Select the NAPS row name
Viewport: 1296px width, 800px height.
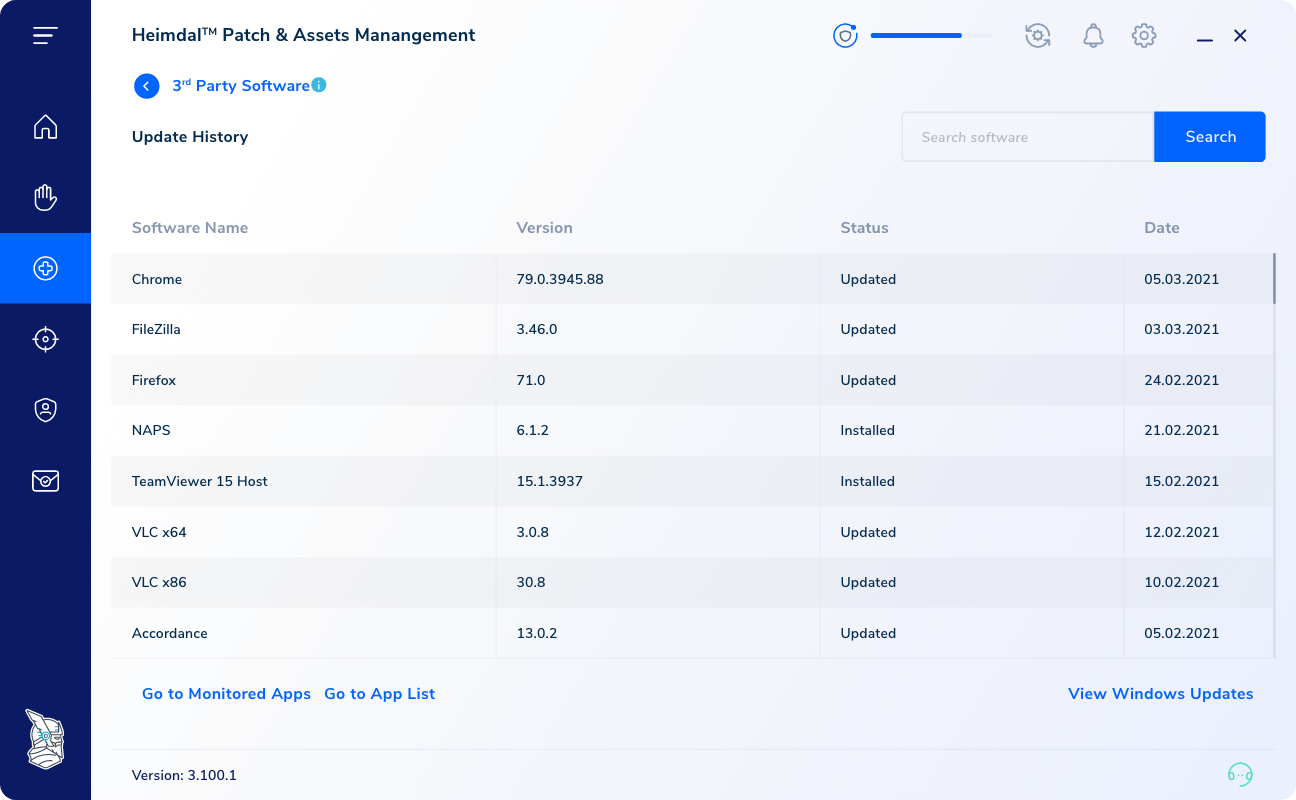[x=151, y=430]
